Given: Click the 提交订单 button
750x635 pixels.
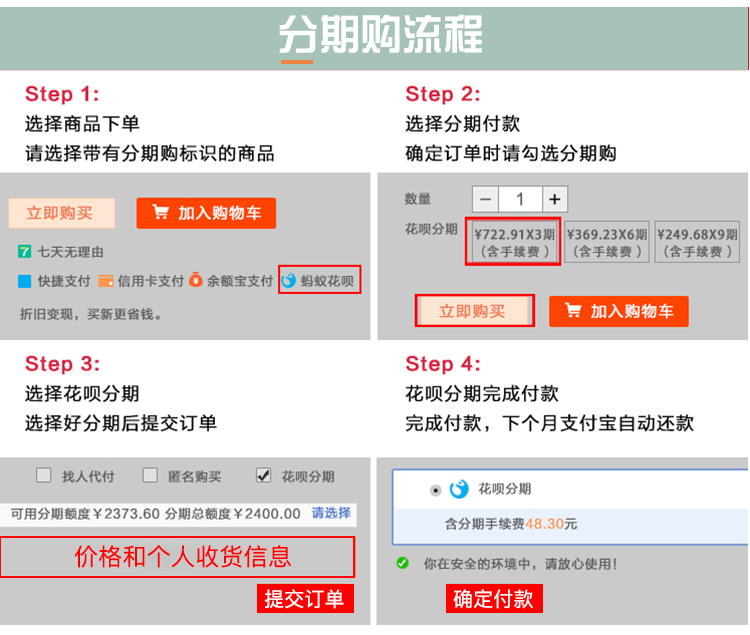Looking at the screenshot, I should pos(305,599).
